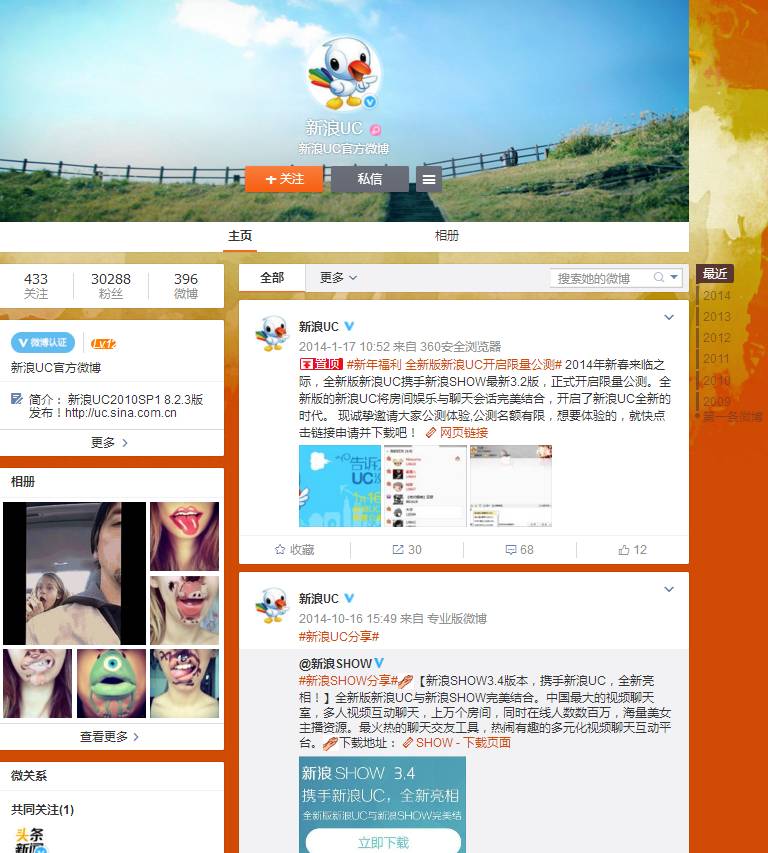Focus the 搜索她的微博 search field
The height and width of the screenshot is (853, 768).
click(x=601, y=278)
